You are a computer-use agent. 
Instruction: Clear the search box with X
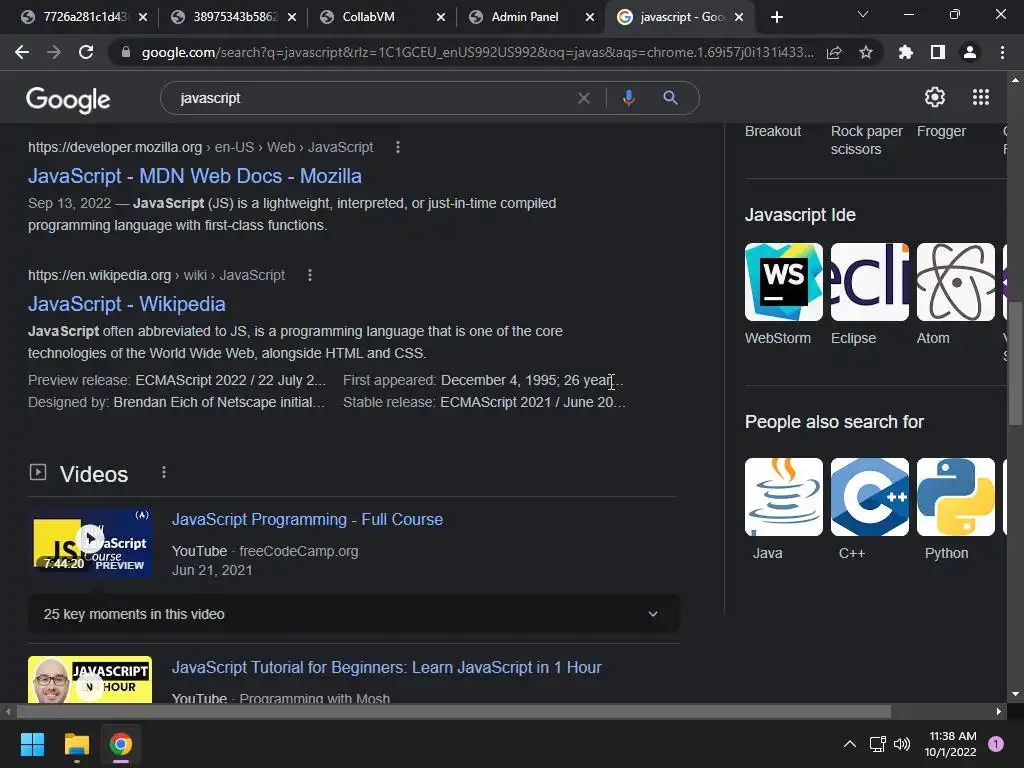click(x=584, y=98)
